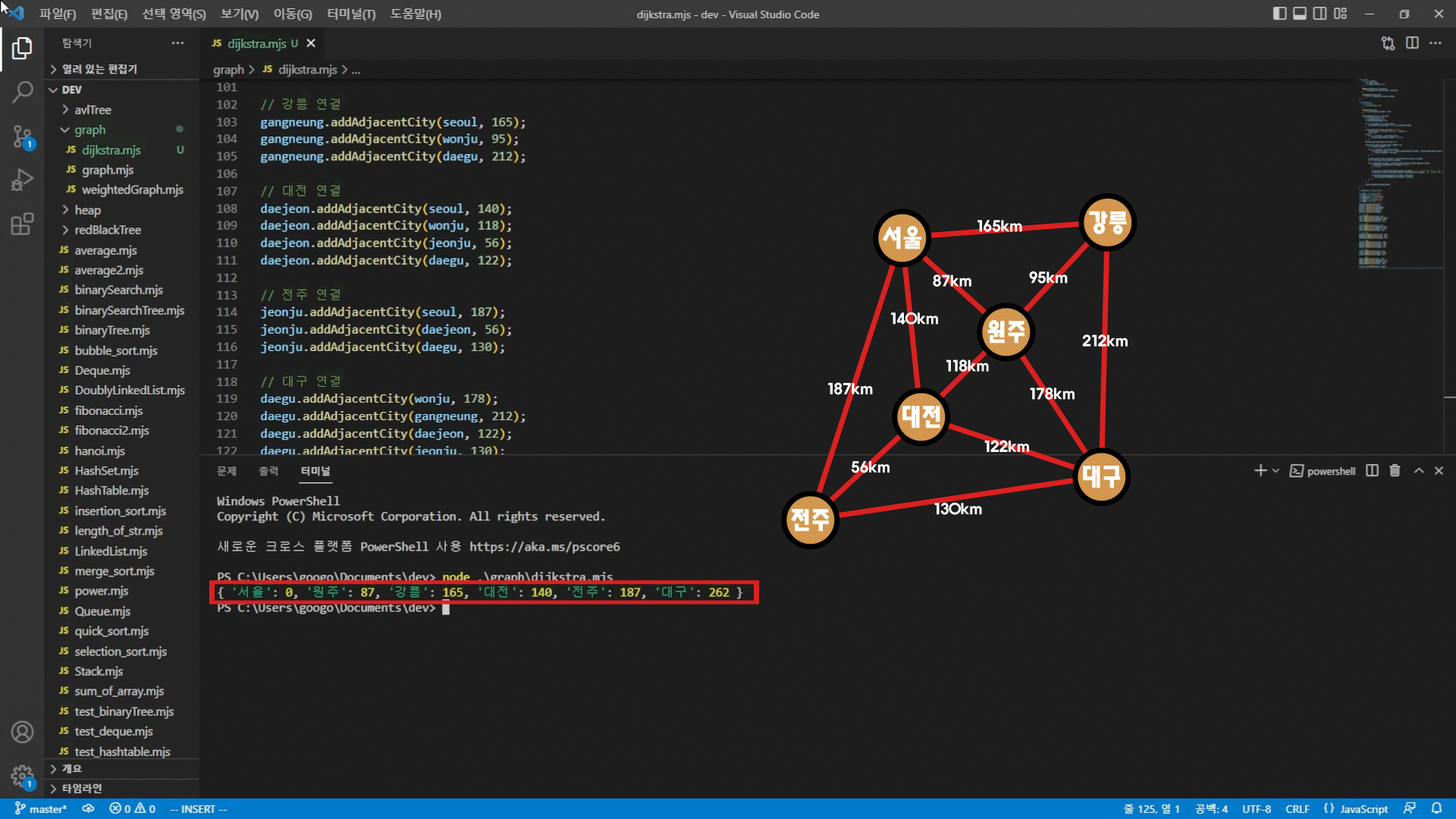Open the Manage gear menu
The image size is (1456, 819).
(22, 776)
